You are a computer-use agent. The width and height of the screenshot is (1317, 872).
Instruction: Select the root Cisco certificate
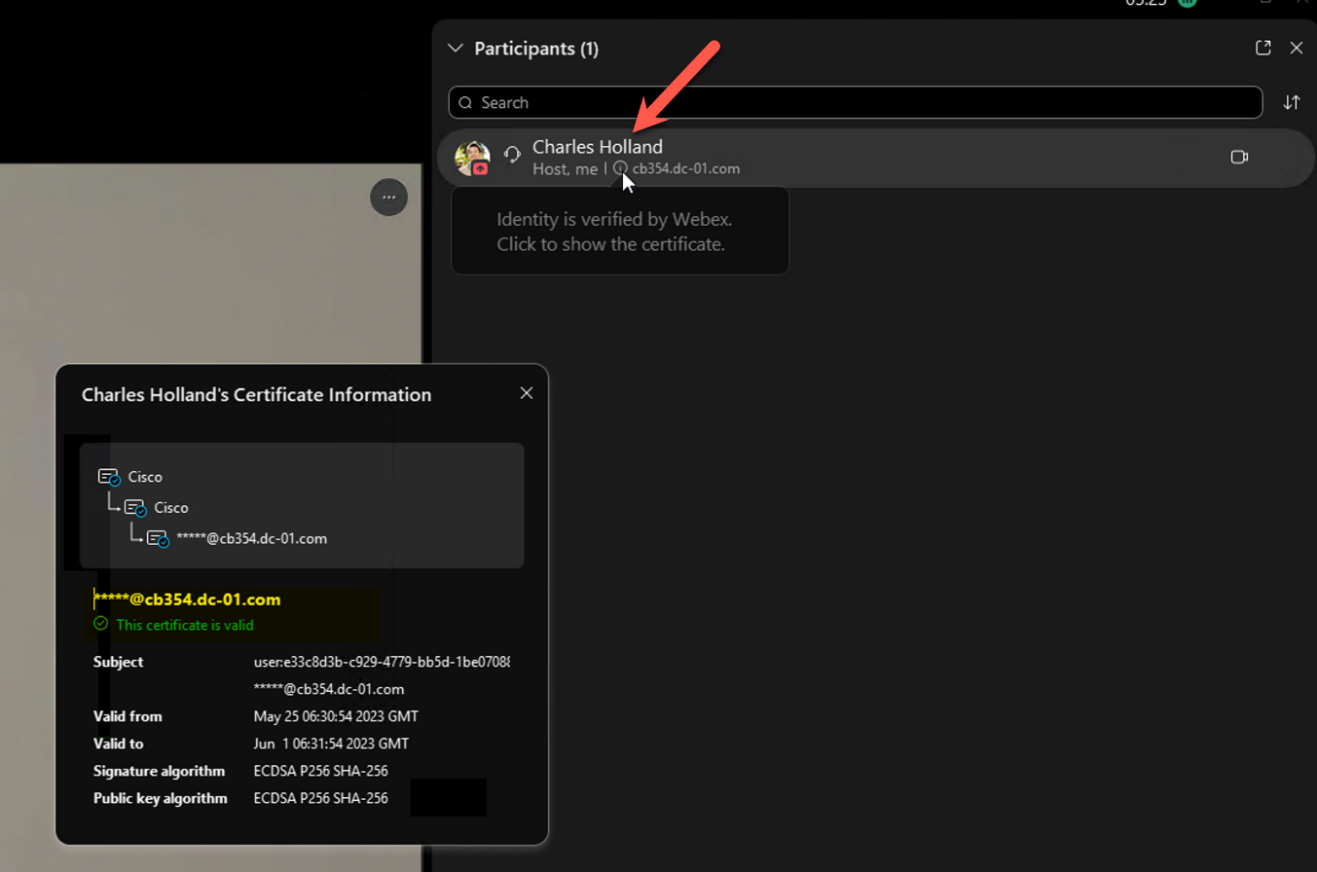pos(145,477)
